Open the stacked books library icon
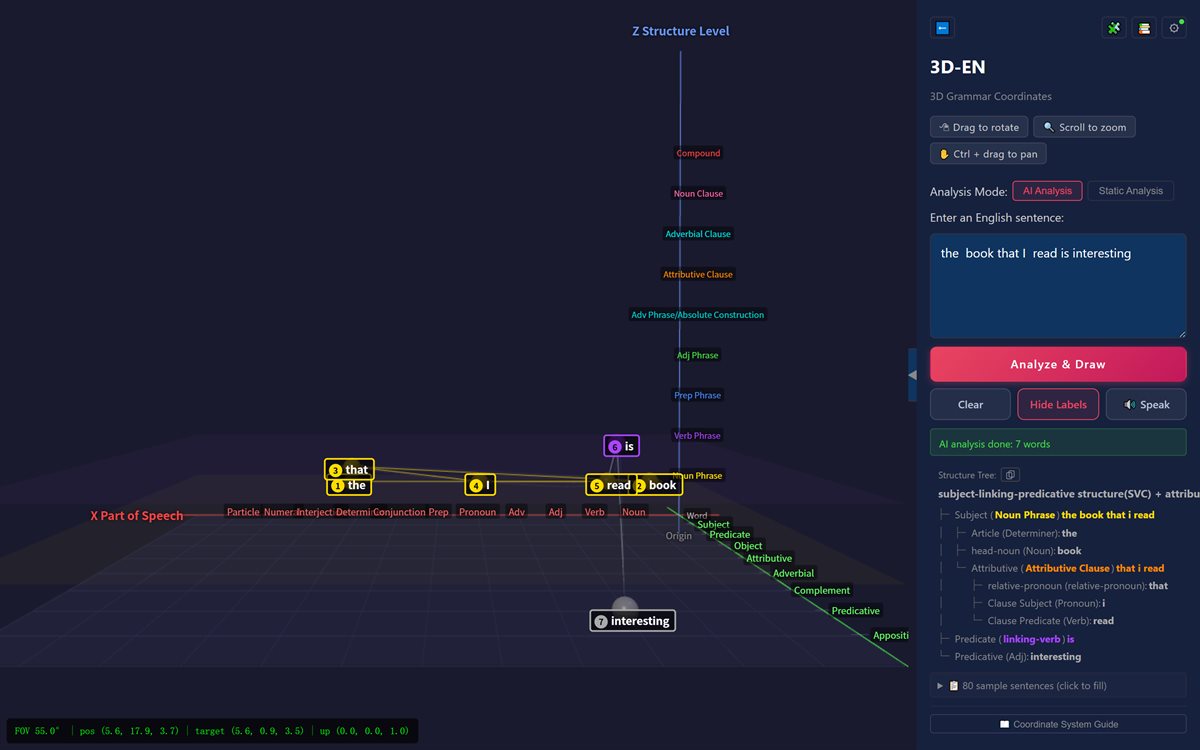This screenshot has width=1200, height=750. tap(1144, 28)
